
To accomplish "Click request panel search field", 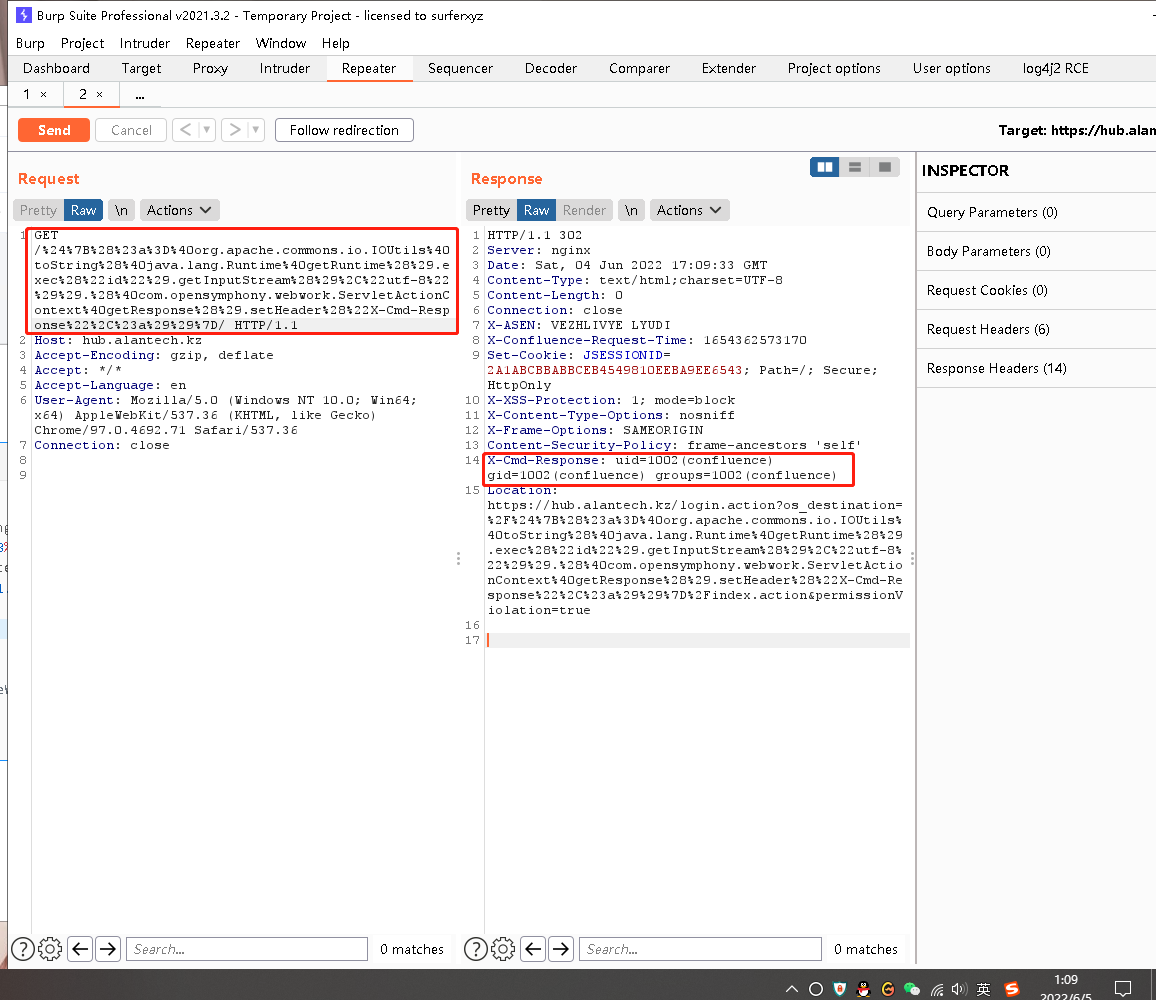I will pyautogui.click(x=247, y=949).
